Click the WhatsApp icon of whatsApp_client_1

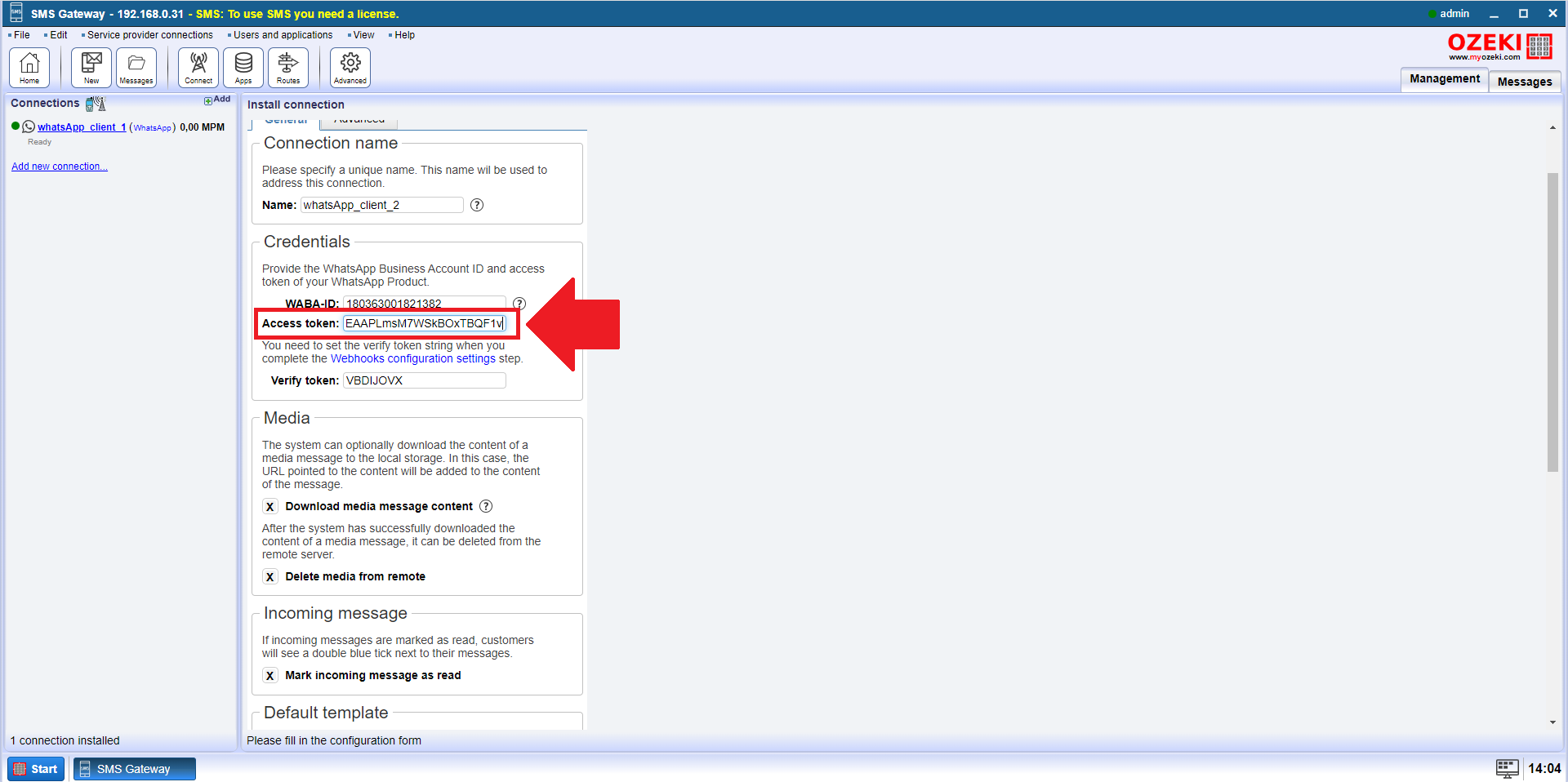(29, 127)
